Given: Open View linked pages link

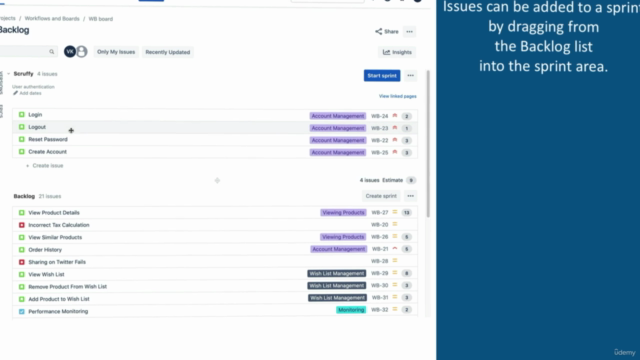Looking at the screenshot, I should (x=398, y=96).
